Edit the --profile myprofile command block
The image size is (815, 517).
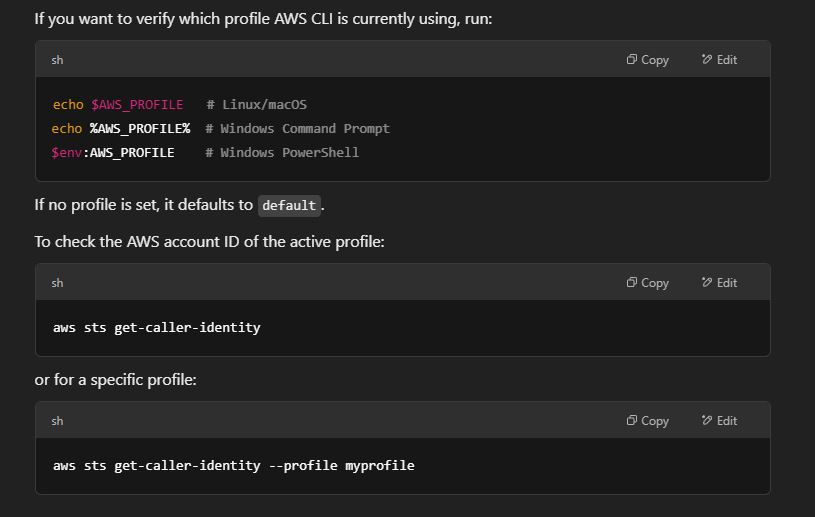719,421
